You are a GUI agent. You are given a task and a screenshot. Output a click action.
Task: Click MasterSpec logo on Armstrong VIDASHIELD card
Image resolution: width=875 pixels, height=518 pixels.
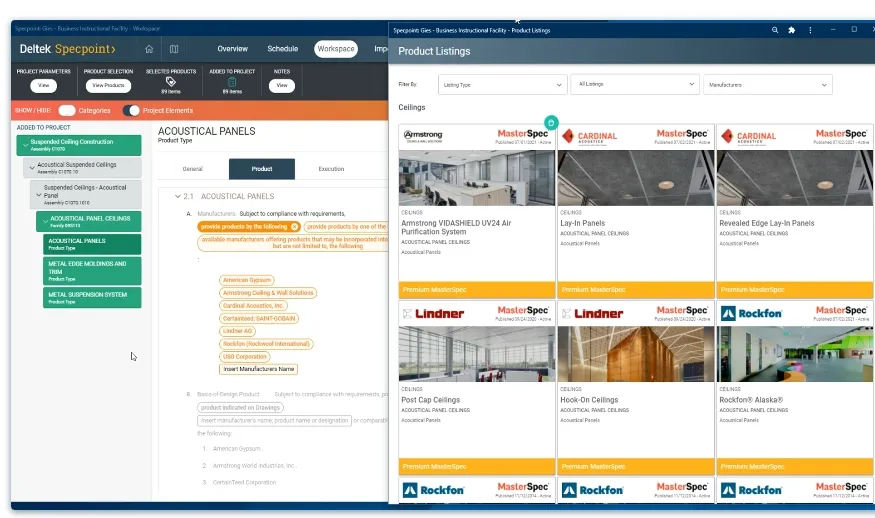(523, 133)
